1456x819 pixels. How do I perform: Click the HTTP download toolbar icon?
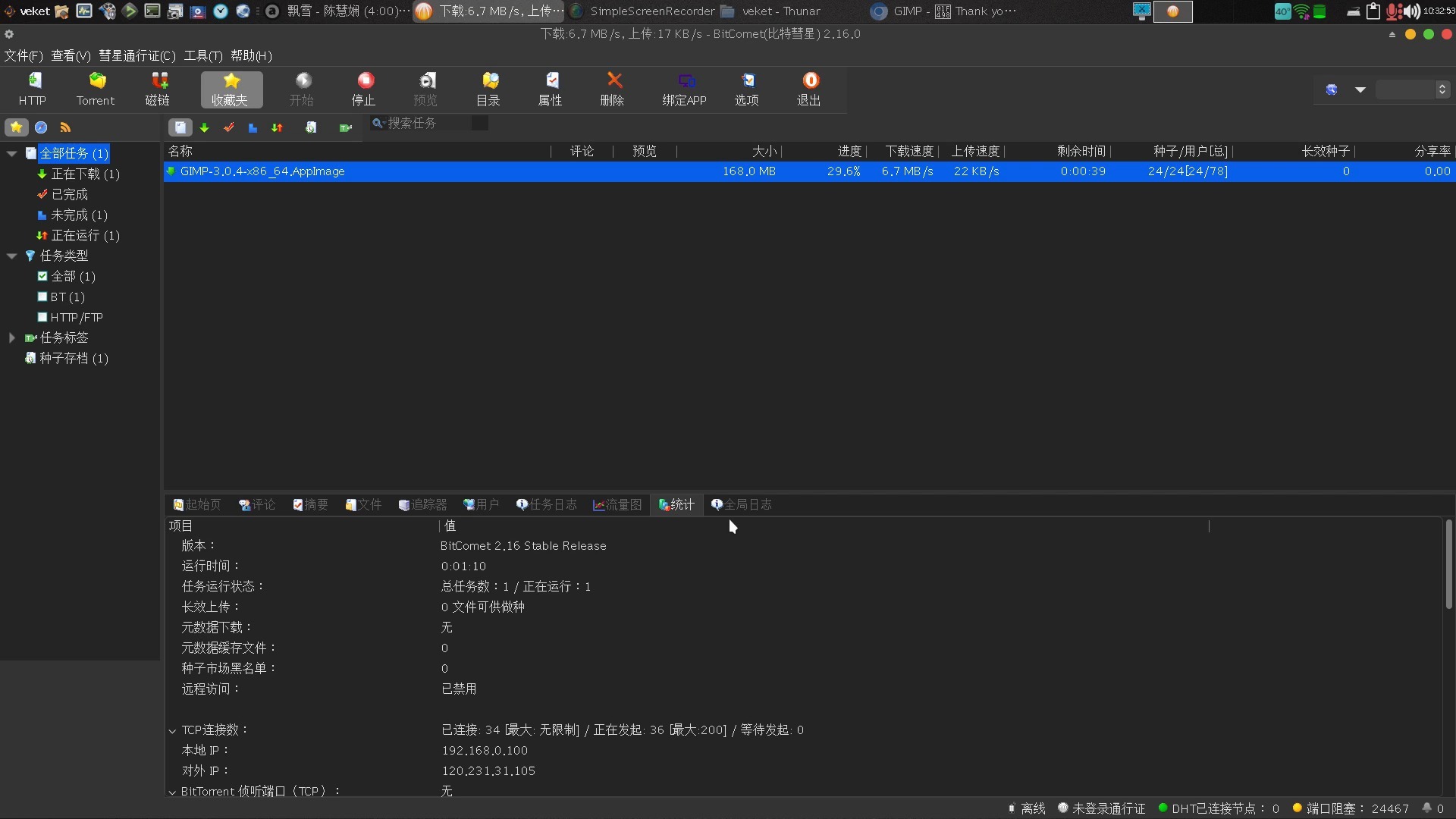click(33, 89)
